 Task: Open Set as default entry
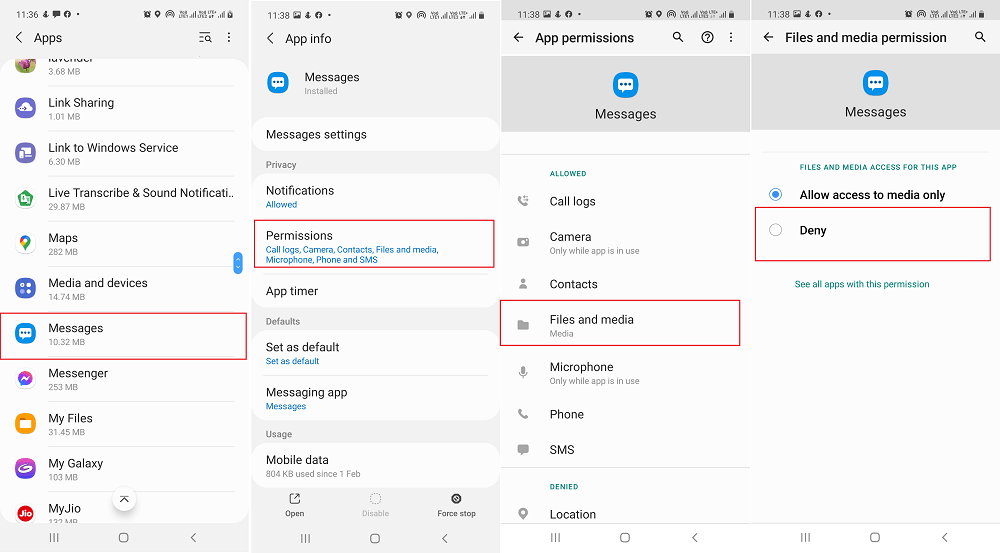tap(375, 353)
